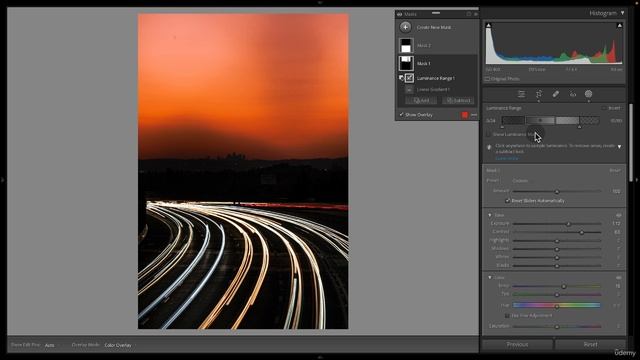Toggle the Invert checkbox for Luminance Range
Screen dimensions: 640x360
[x=604, y=108]
